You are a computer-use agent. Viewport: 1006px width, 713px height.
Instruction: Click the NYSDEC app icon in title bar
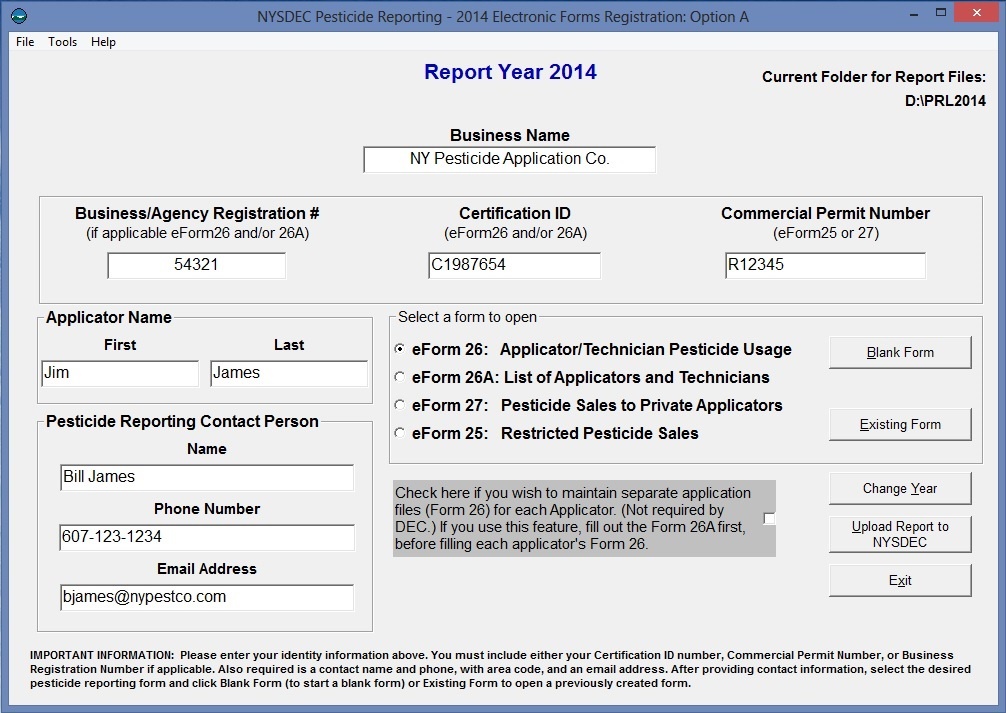19,16
